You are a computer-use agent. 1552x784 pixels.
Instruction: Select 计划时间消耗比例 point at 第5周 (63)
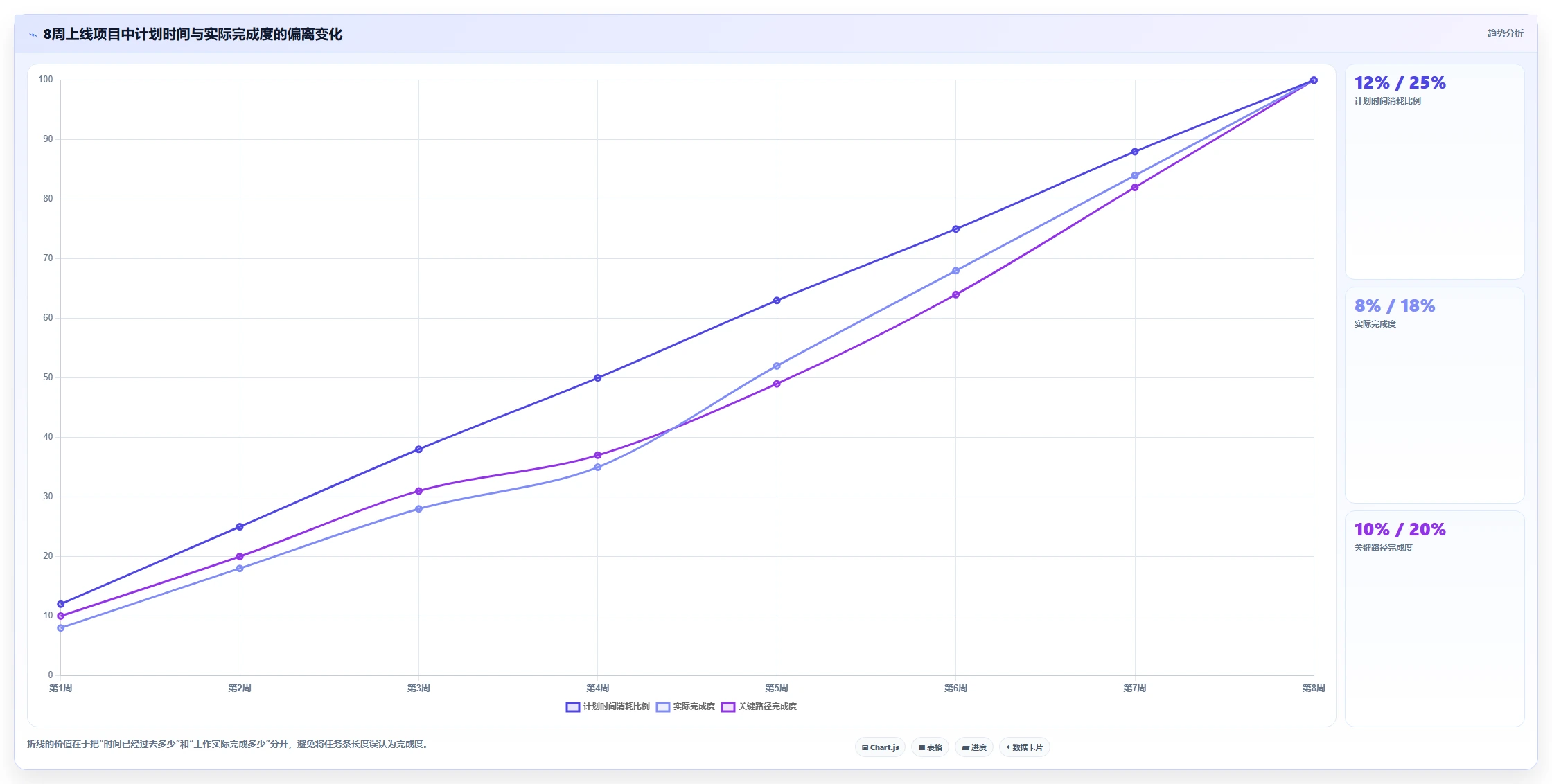pyautogui.click(x=777, y=301)
